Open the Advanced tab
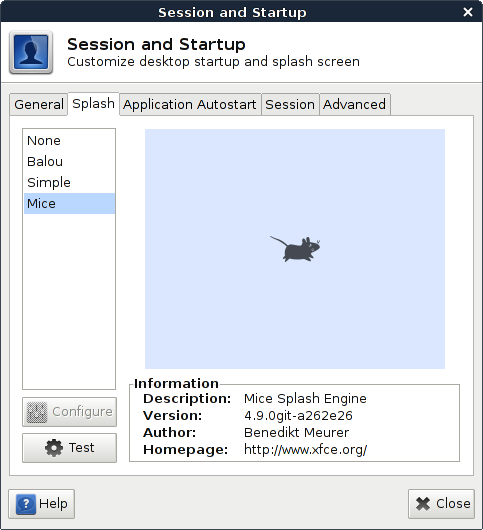 [355, 104]
